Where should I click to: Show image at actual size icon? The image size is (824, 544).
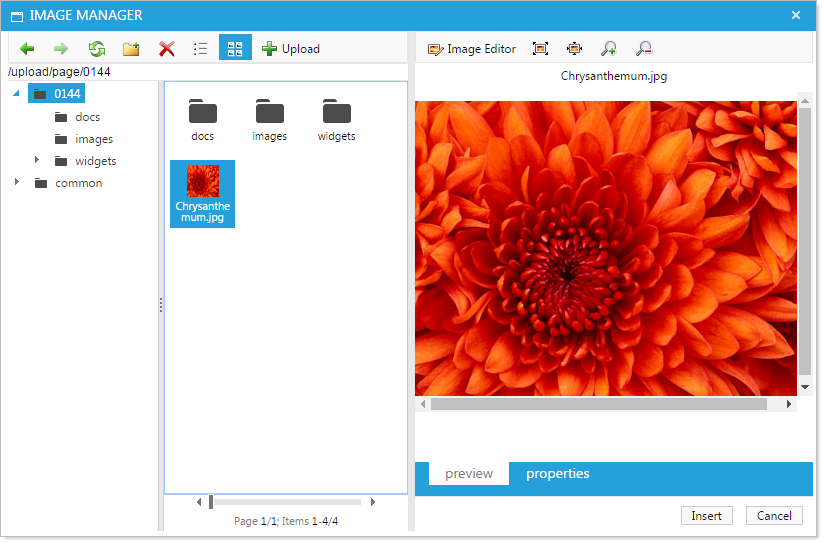point(574,49)
